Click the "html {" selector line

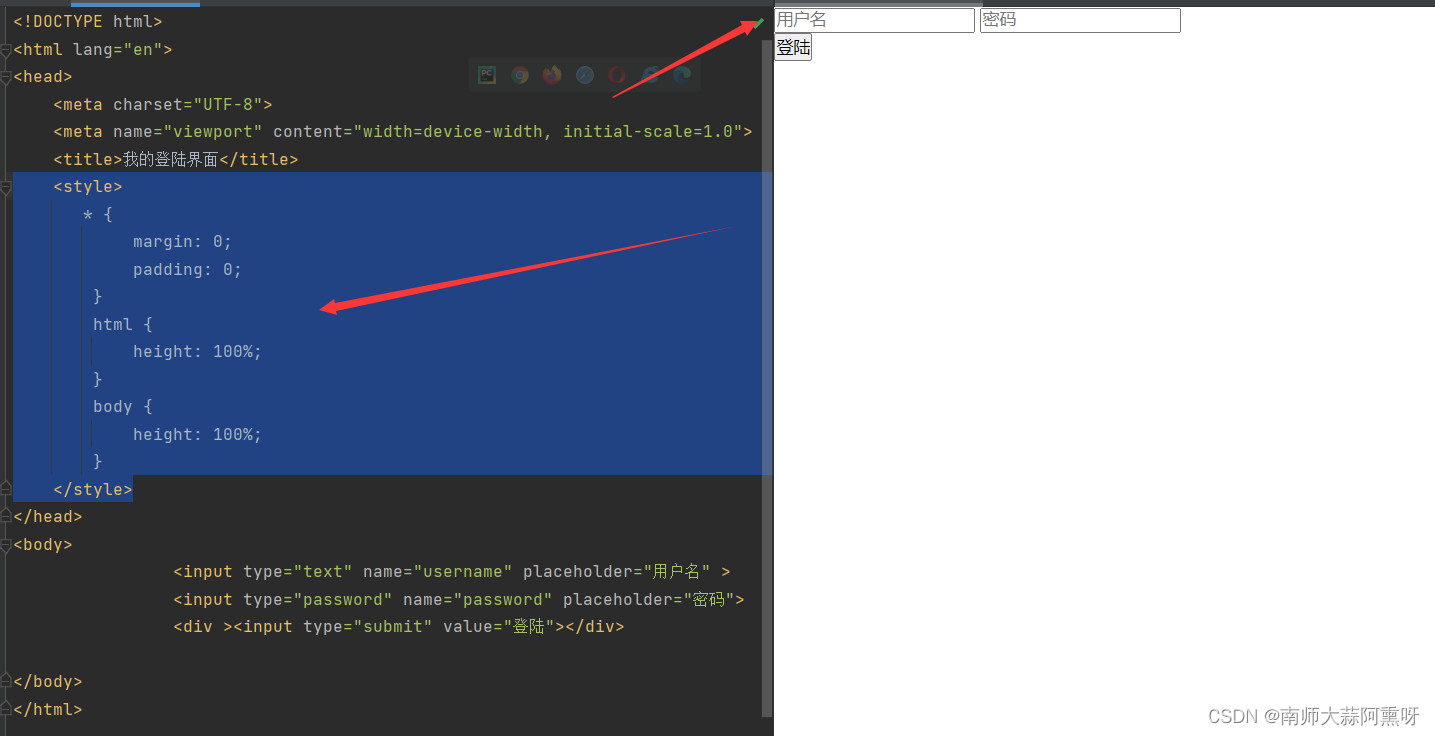point(123,324)
